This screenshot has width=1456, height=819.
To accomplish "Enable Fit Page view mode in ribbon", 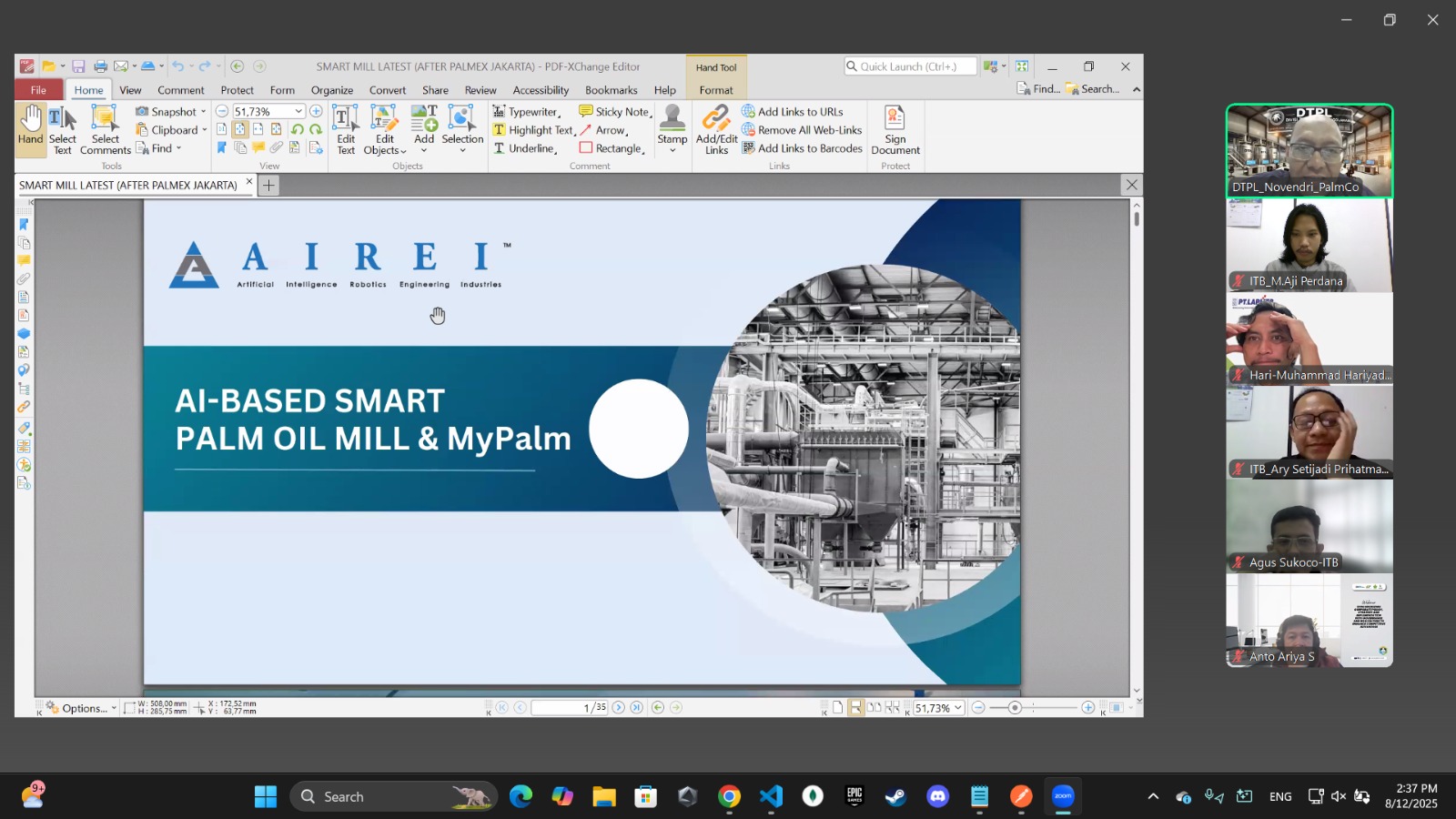I will [x=239, y=129].
